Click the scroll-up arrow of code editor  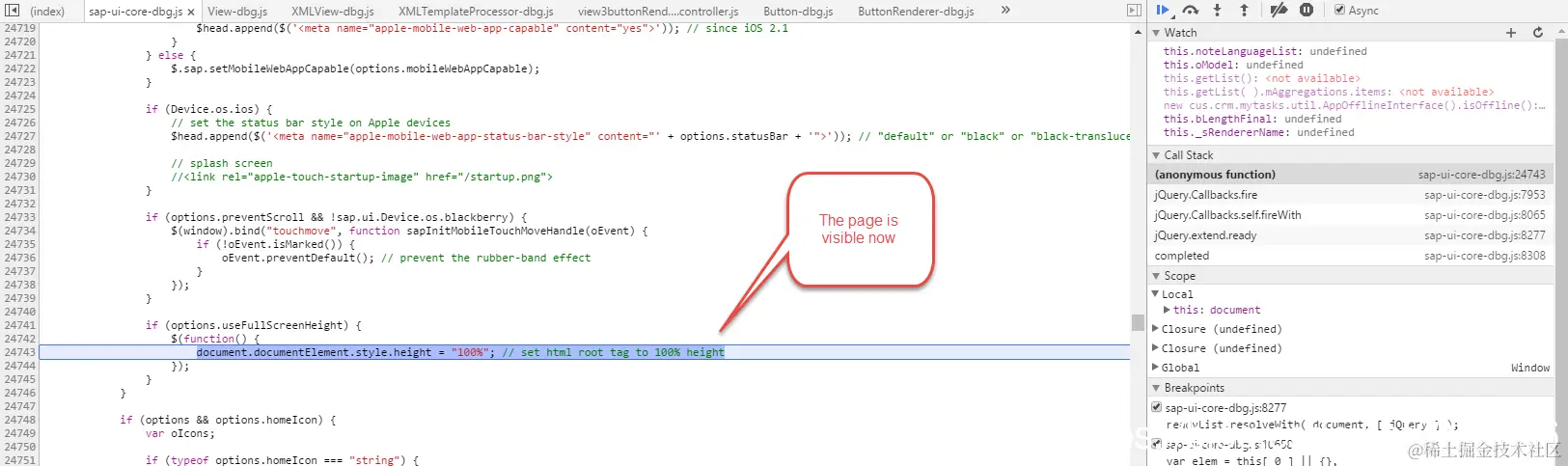1138,31
